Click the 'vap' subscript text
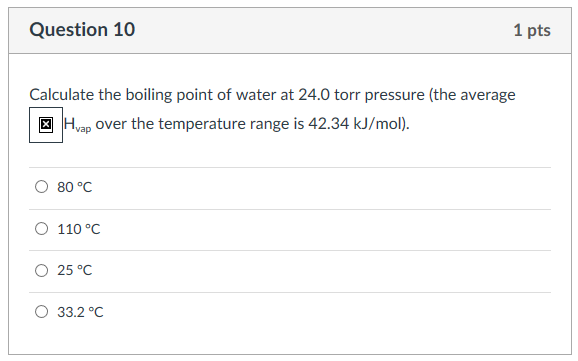This screenshot has height=361, width=578. click(x=83, y=129)
